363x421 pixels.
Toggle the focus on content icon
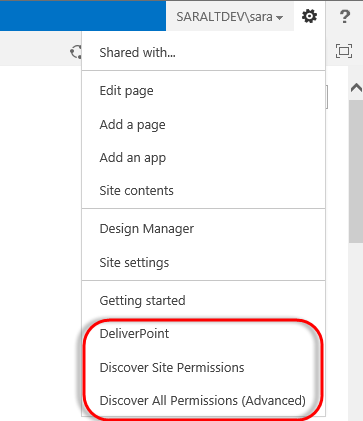pos(344,51)
